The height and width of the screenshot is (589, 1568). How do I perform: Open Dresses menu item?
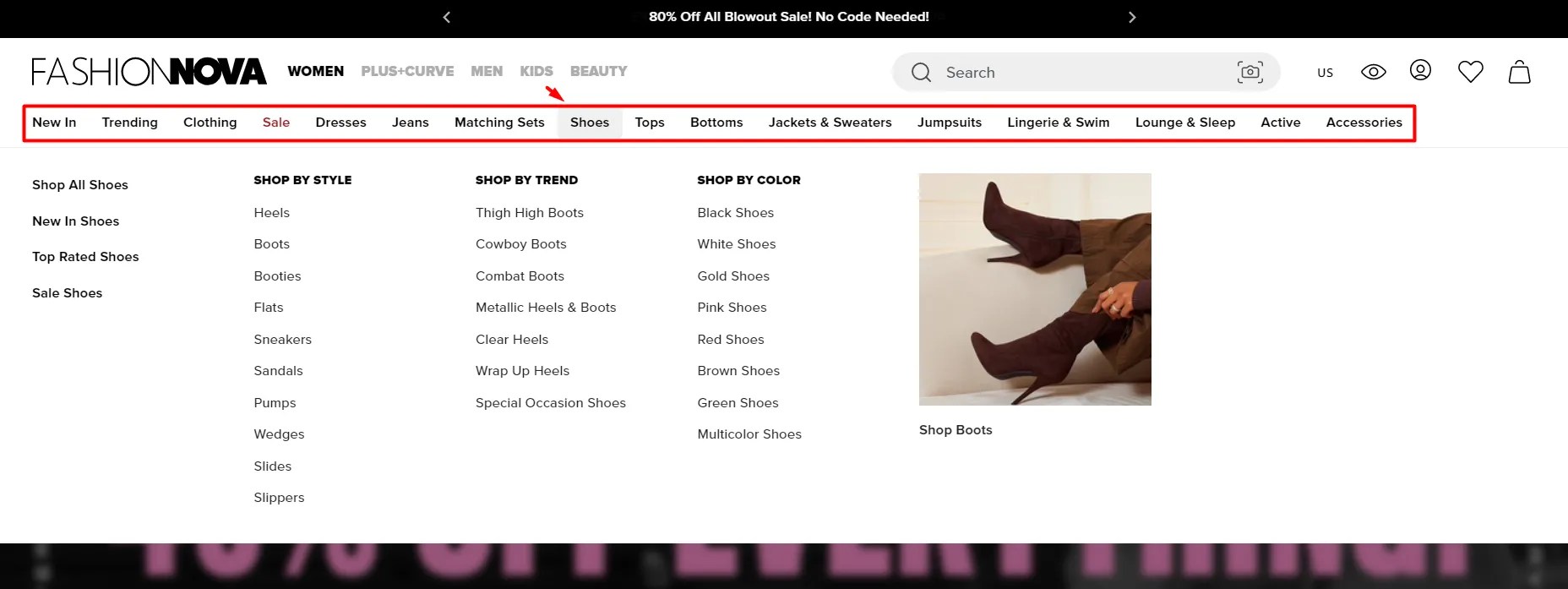point(341,123)
